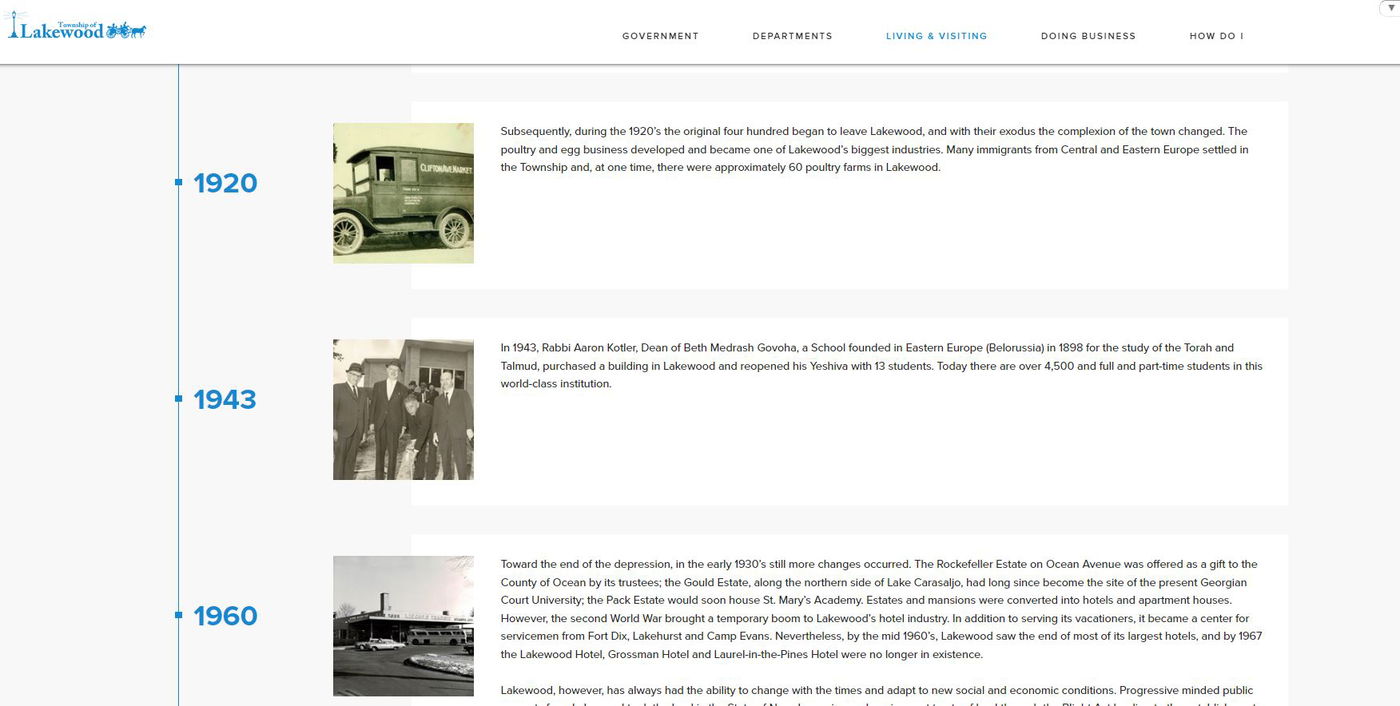
Task: Click the Township of Lakewood logo
Action: [77, 30]
